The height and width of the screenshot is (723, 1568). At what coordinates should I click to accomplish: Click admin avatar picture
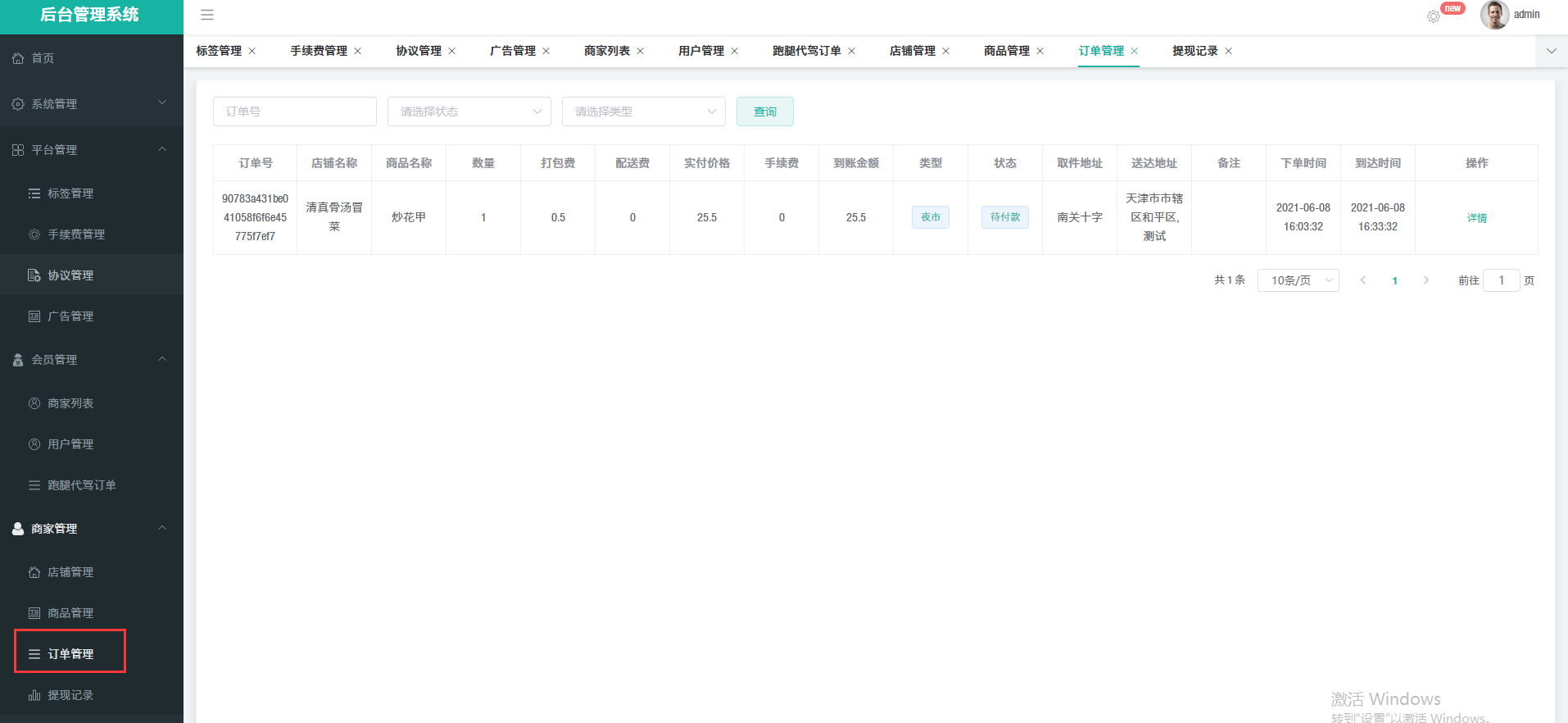[1494, 15]
